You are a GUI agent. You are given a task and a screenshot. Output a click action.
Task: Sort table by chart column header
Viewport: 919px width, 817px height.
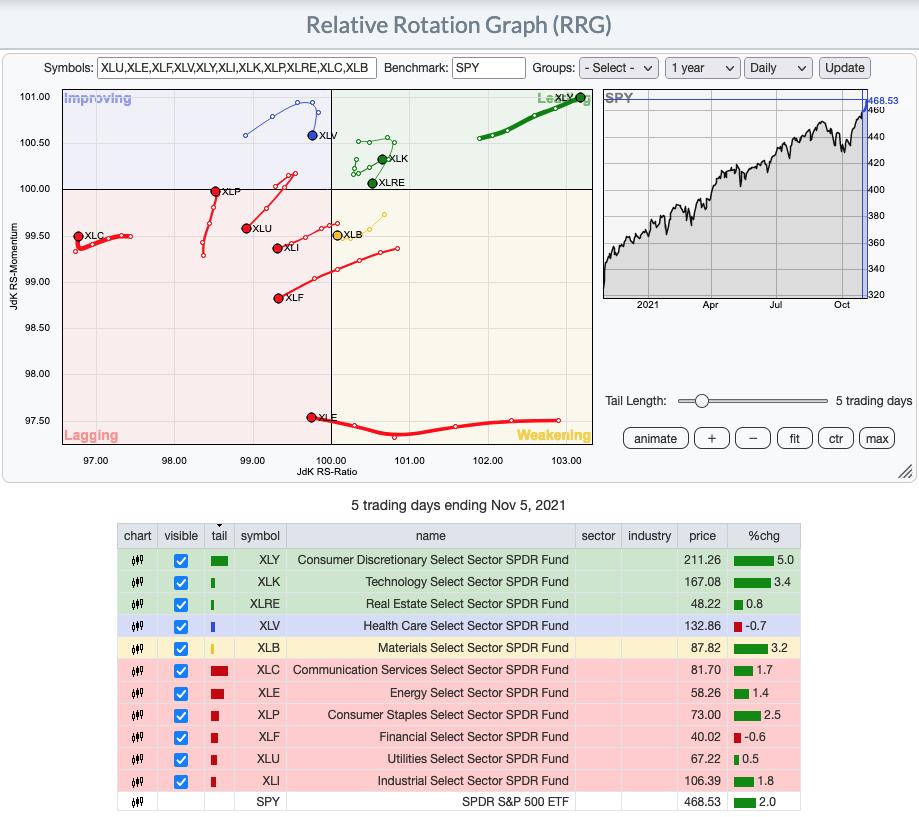tap(137, 536)
